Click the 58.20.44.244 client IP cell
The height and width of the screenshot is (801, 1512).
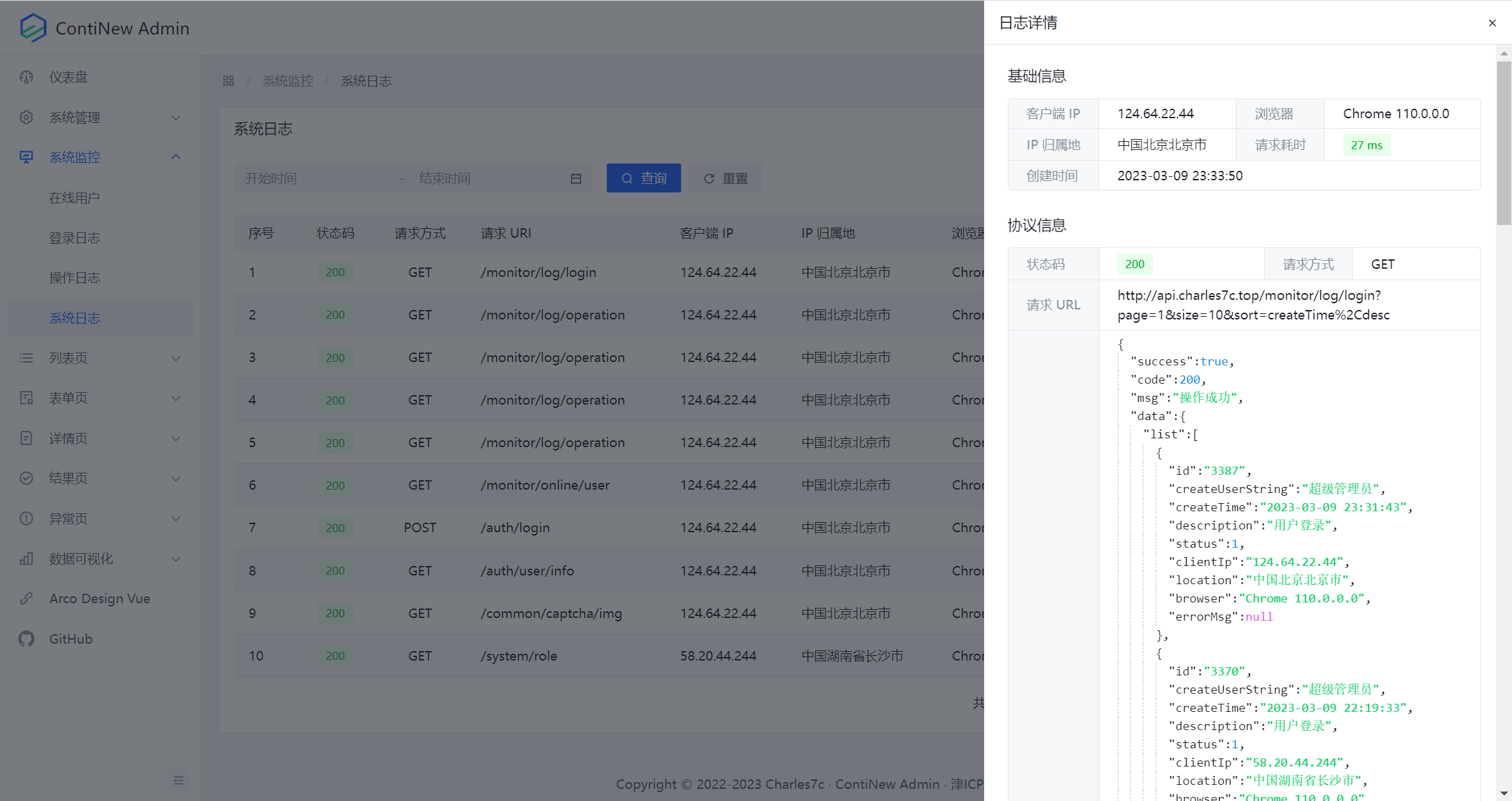718,656
